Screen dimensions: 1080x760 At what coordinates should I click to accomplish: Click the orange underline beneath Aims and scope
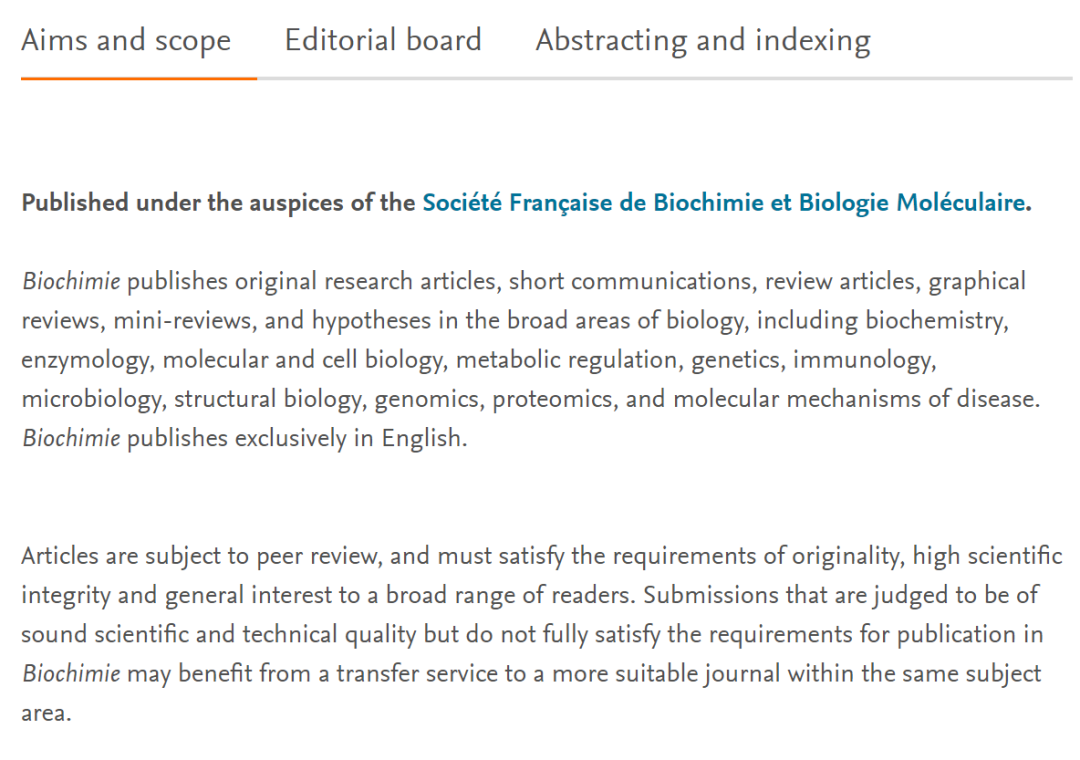coord(138,78)
